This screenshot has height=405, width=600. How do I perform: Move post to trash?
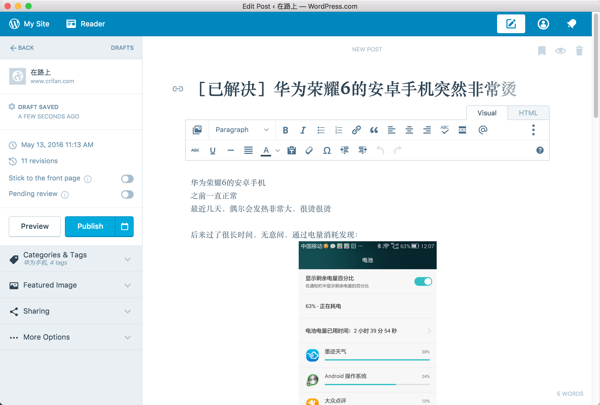(x=579, y=51)
